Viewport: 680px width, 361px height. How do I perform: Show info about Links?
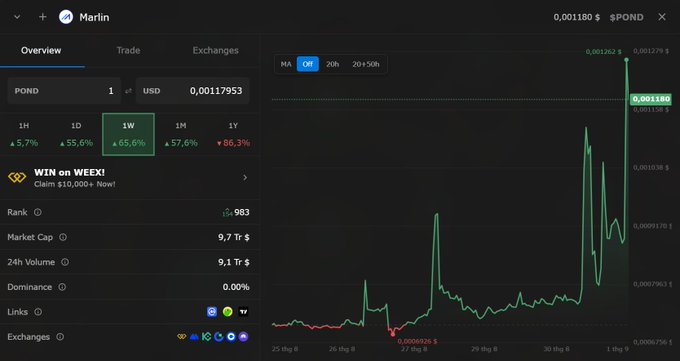pos(38,312)
